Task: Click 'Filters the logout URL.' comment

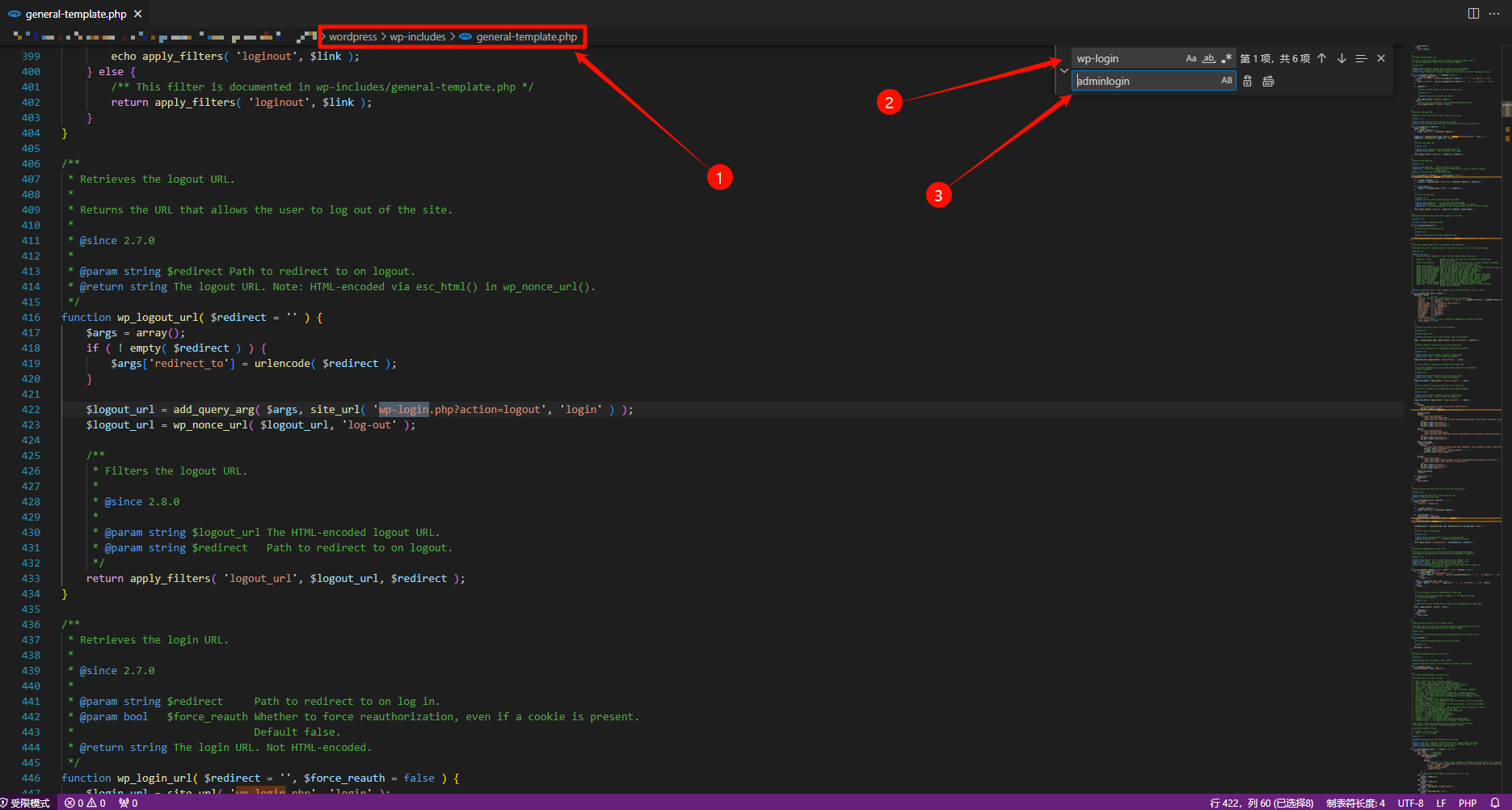Action: pyautogui.click(x=176, y=470)
